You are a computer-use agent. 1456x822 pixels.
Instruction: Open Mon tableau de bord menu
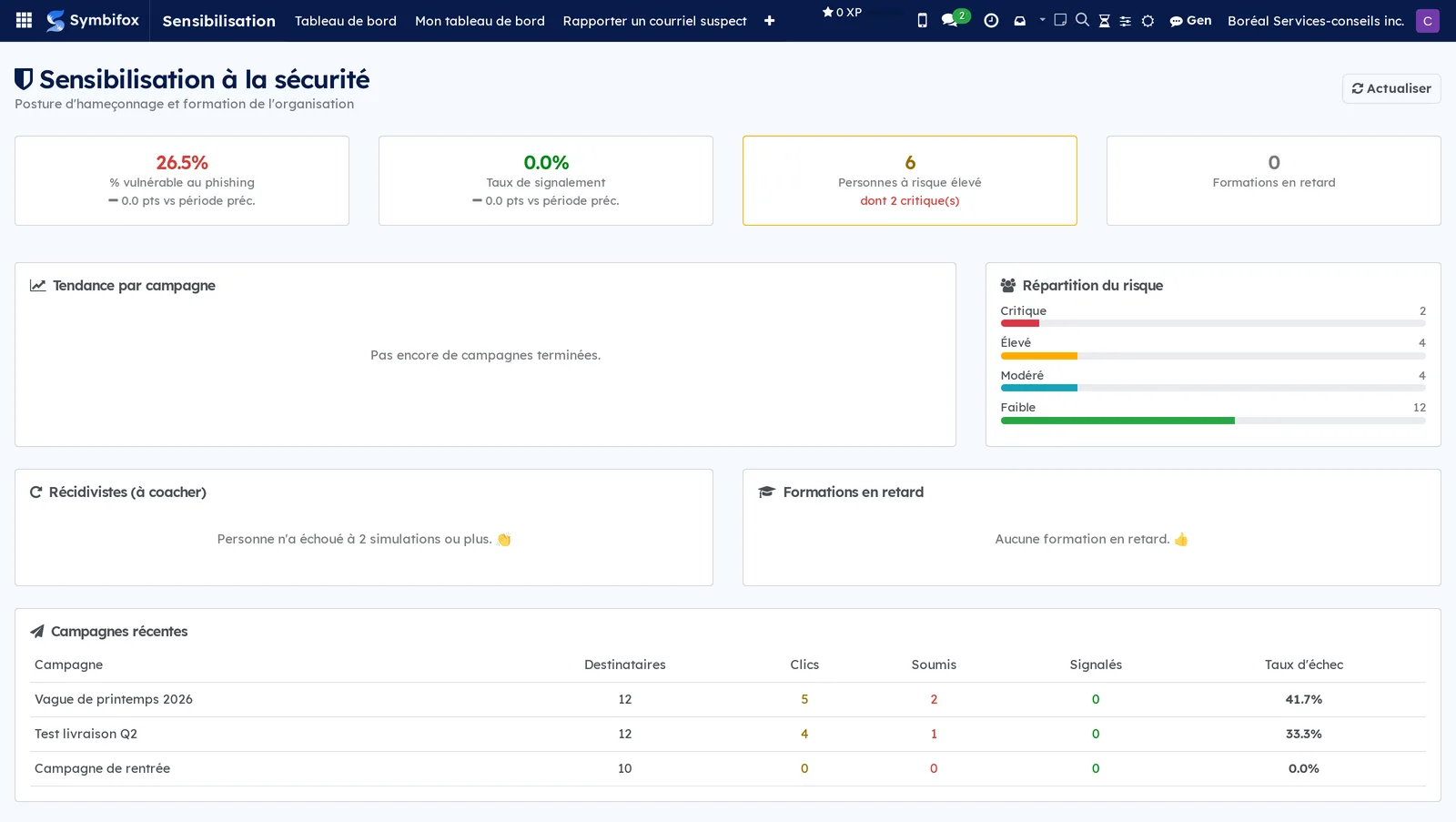pyautogui.click(x=480, y=21)
